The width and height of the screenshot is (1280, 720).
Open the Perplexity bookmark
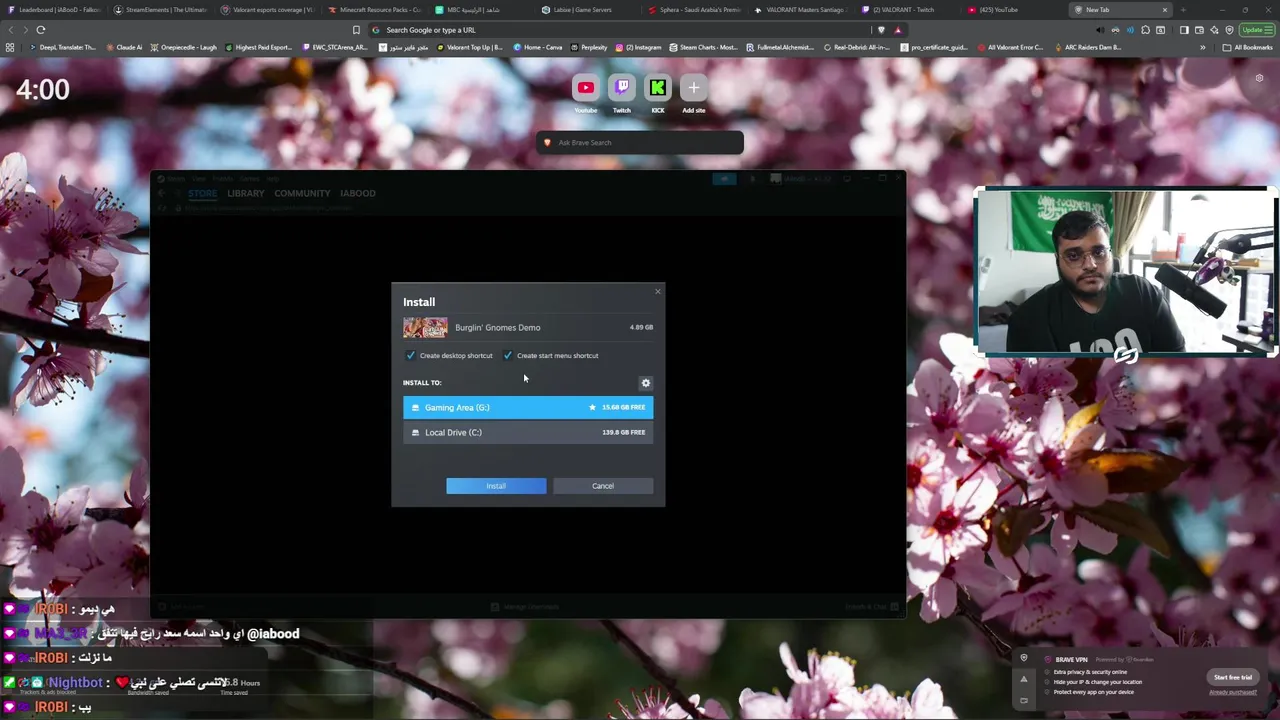coord(588,47)
